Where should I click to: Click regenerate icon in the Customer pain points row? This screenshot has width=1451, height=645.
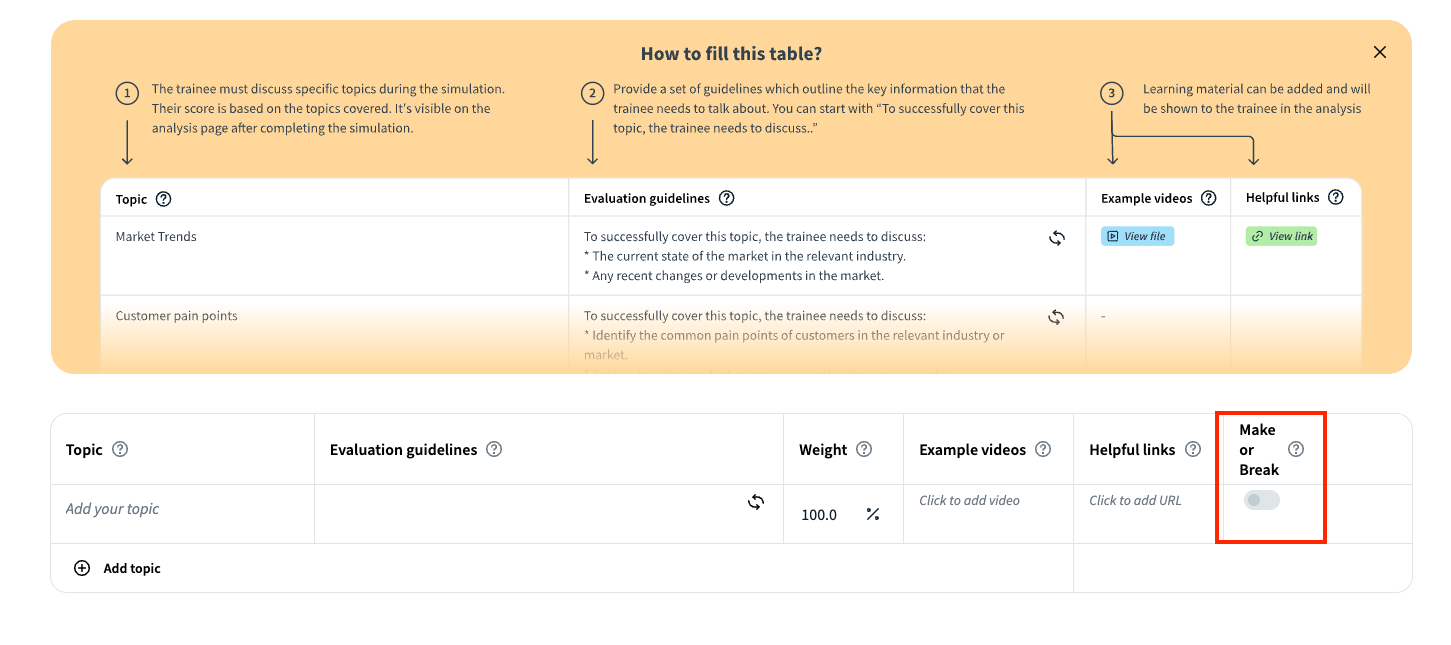tap(1056, 317)
